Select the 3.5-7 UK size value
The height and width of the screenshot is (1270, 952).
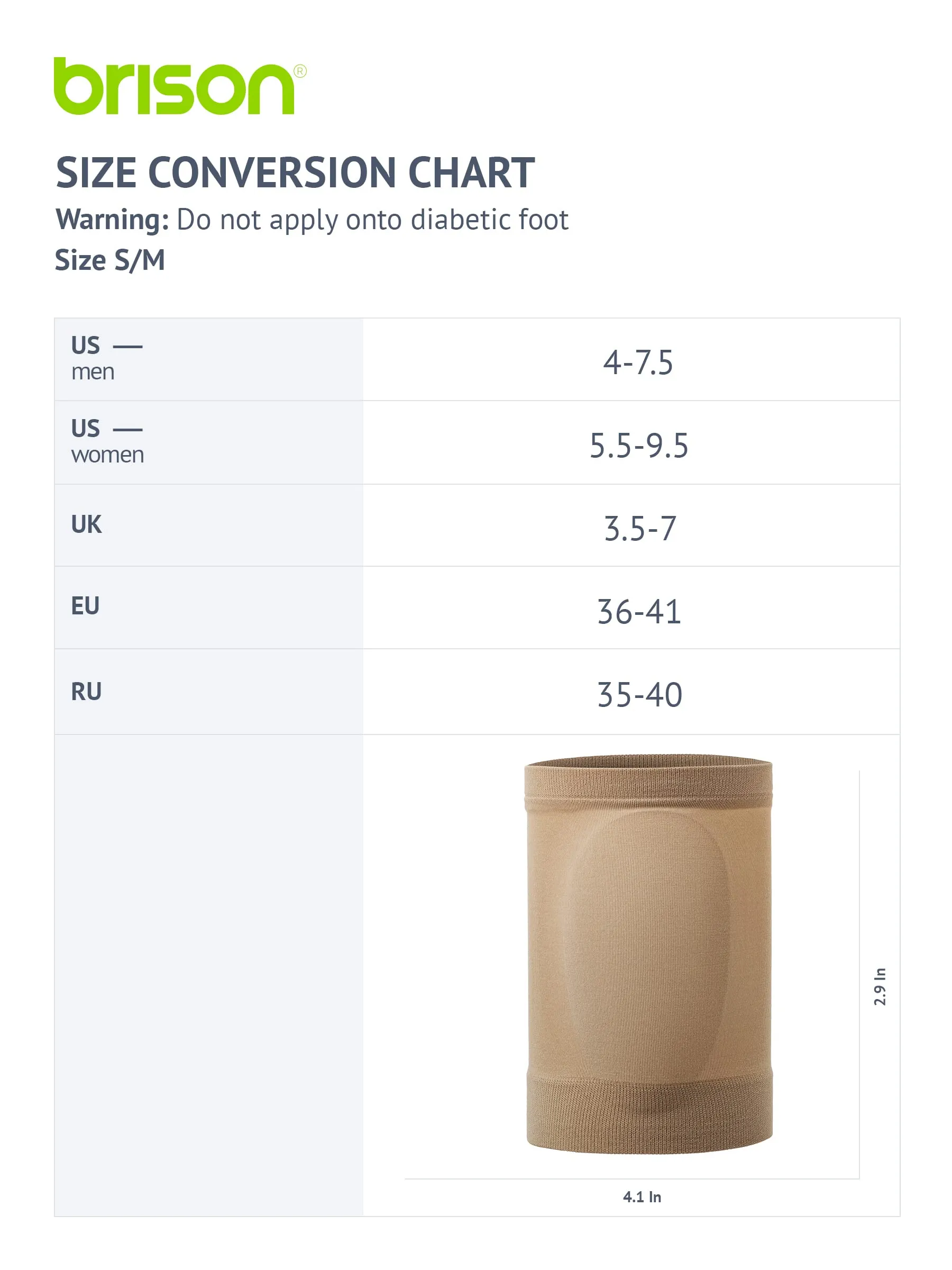640,529
